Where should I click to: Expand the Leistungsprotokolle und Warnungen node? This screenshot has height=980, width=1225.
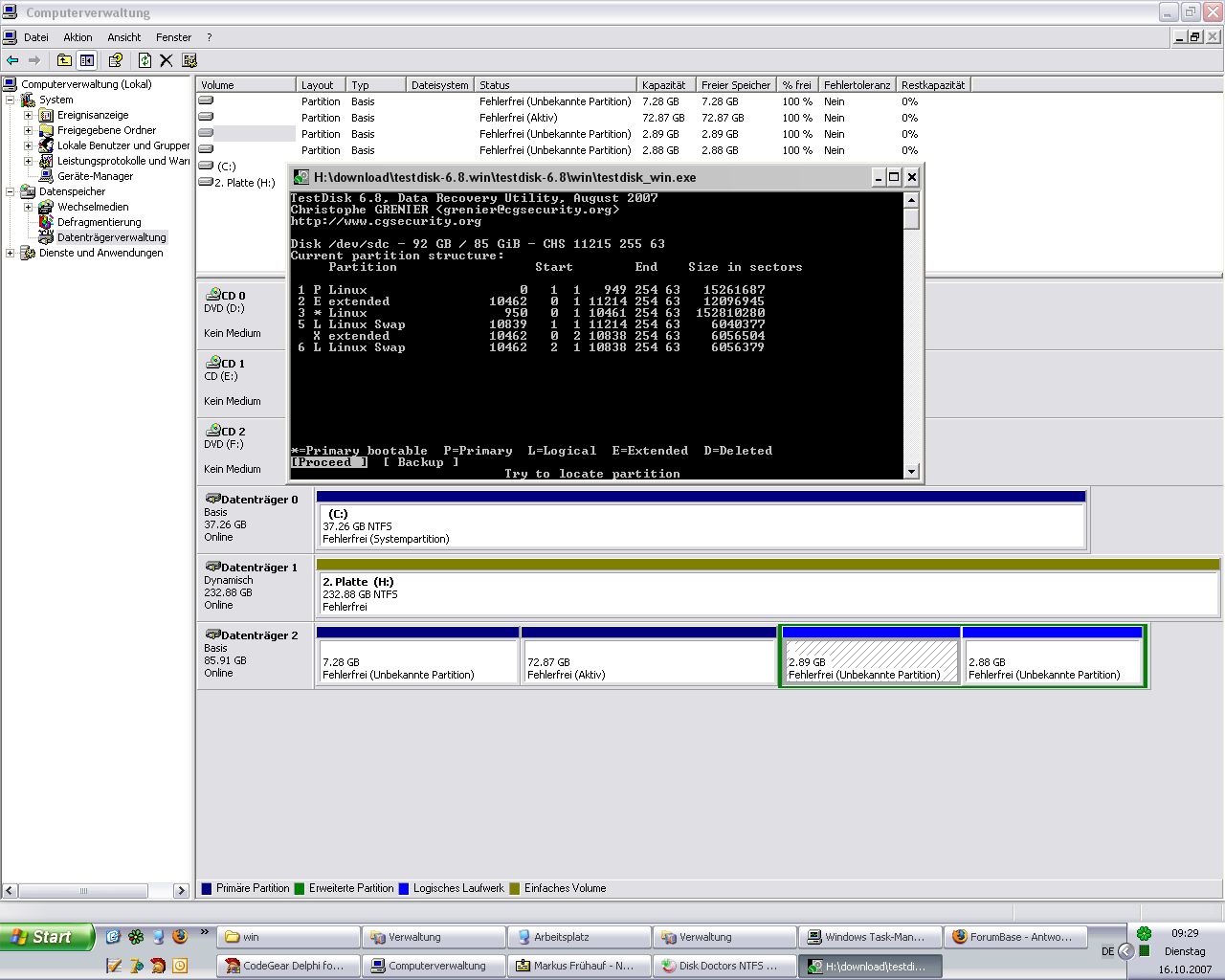click(x=29, y=161)
